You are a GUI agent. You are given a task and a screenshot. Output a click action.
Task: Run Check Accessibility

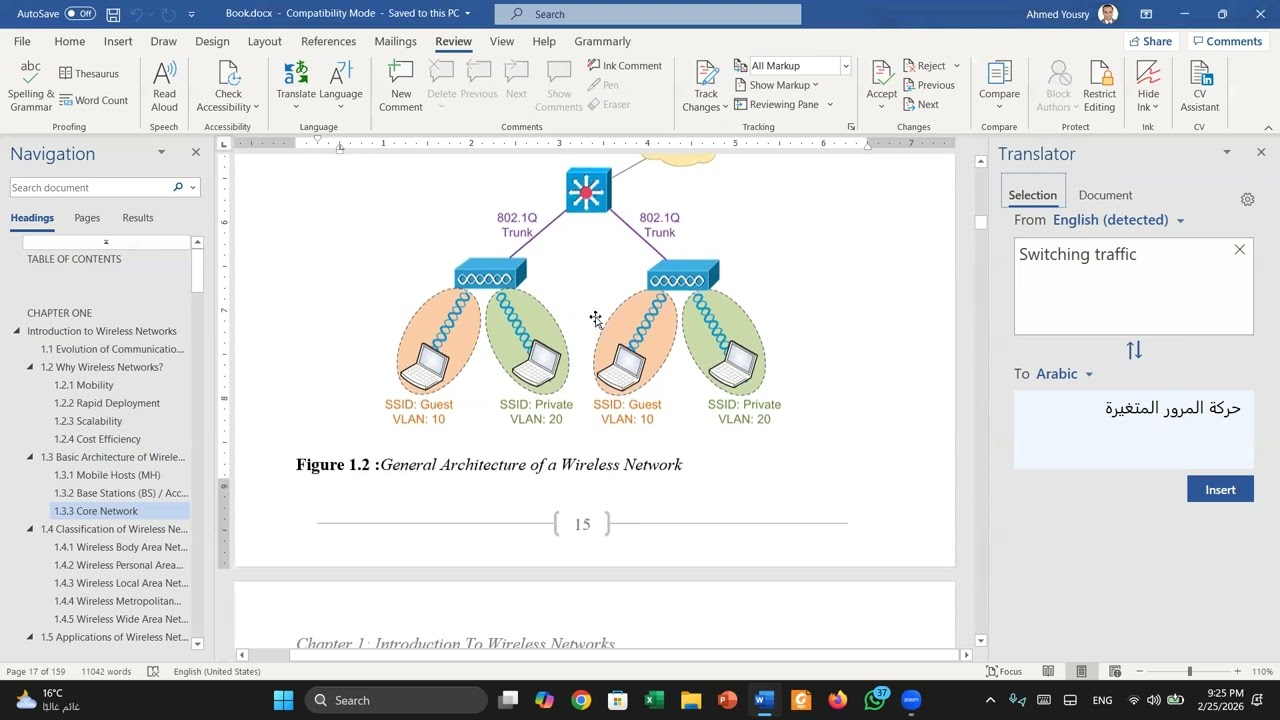(x=228, y=86)
